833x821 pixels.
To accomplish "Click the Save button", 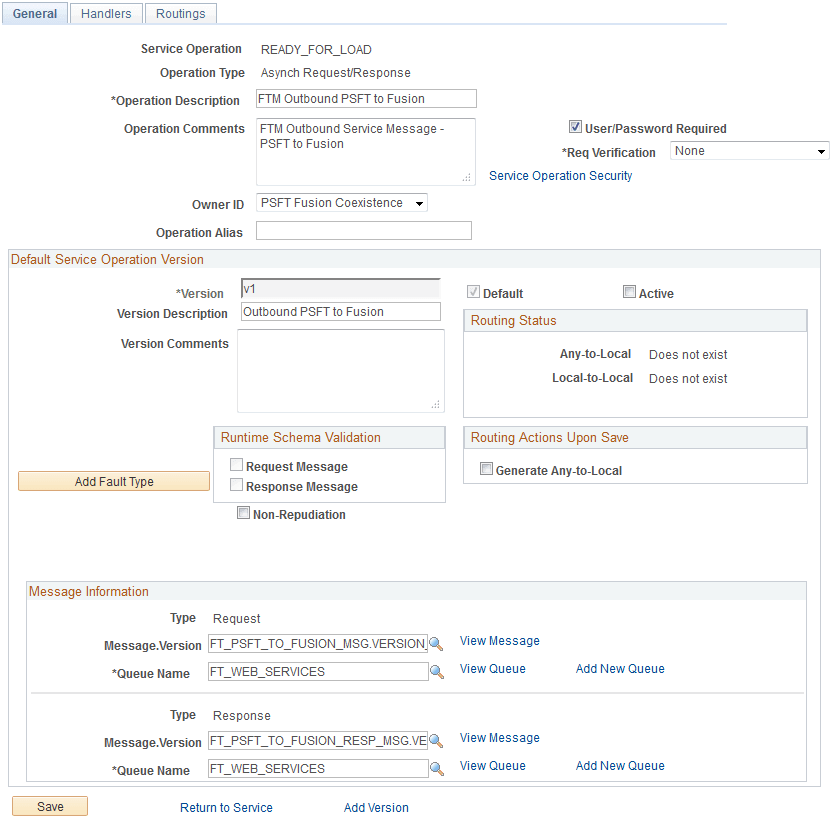I will [49, 806].
